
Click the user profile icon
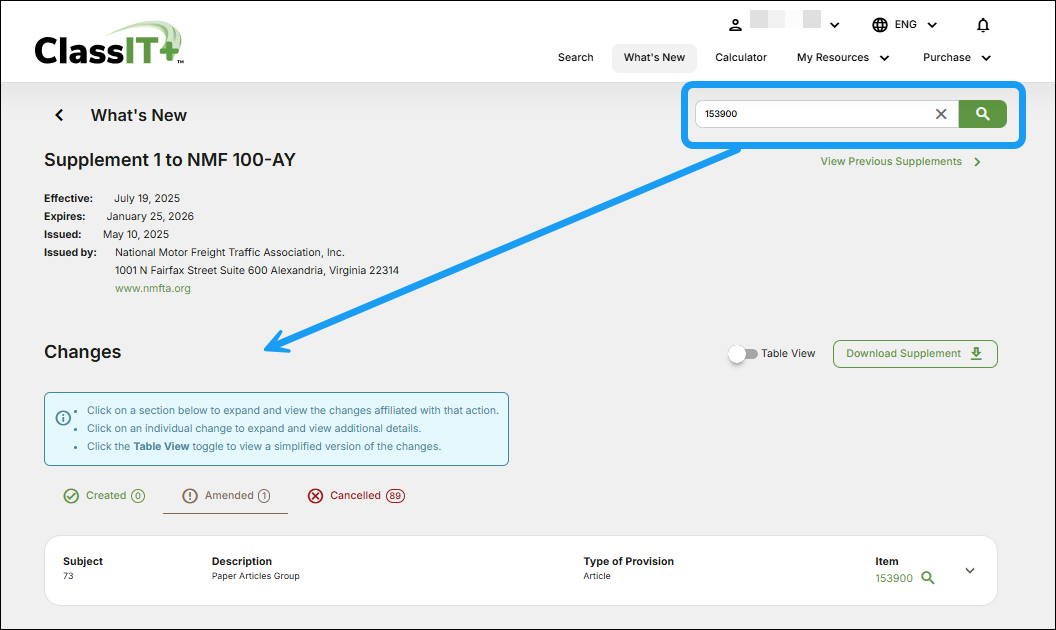point(735,25)
